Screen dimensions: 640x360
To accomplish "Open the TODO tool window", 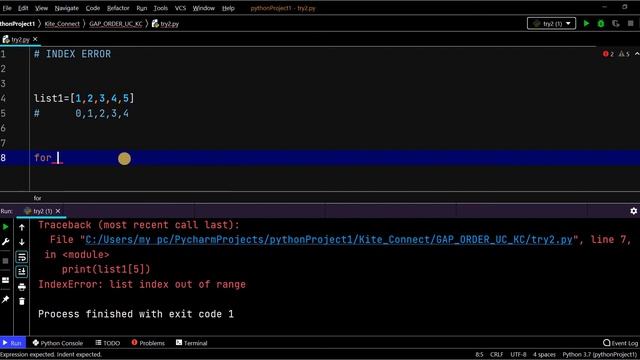I will [108, 343].
